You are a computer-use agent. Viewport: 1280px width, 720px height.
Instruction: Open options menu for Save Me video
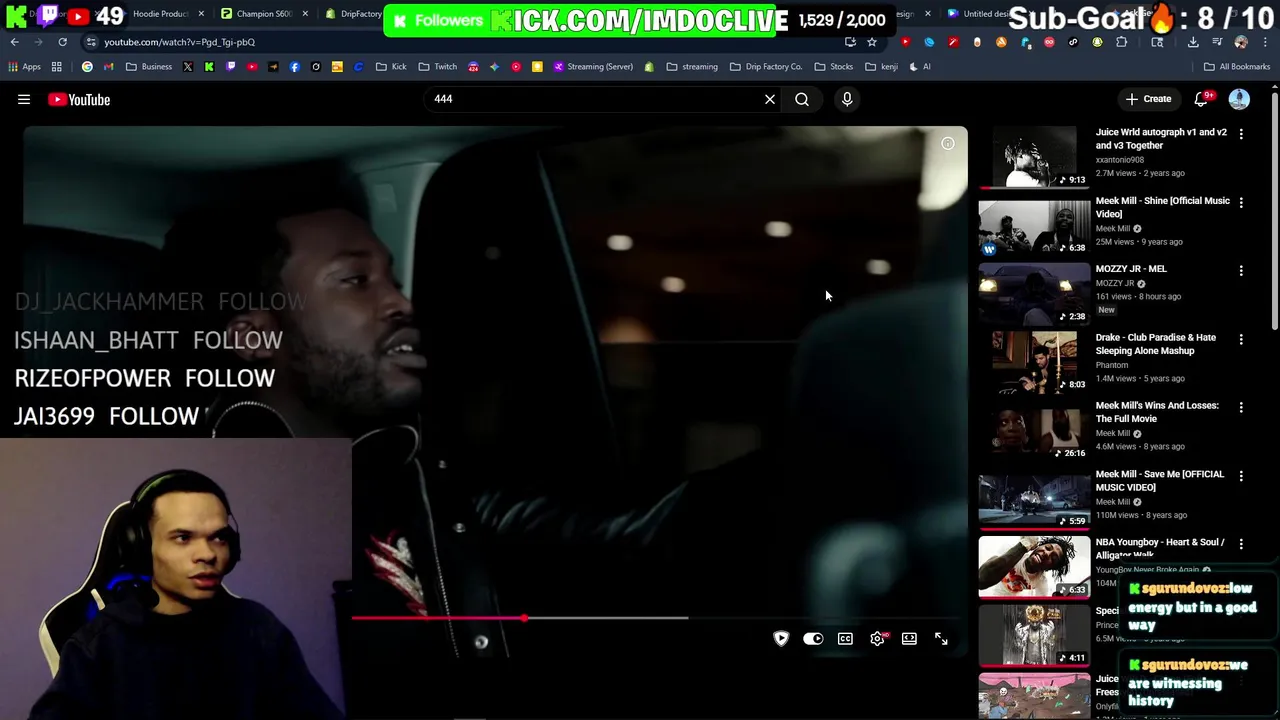pyautogui.click(x=1241, y=476)
